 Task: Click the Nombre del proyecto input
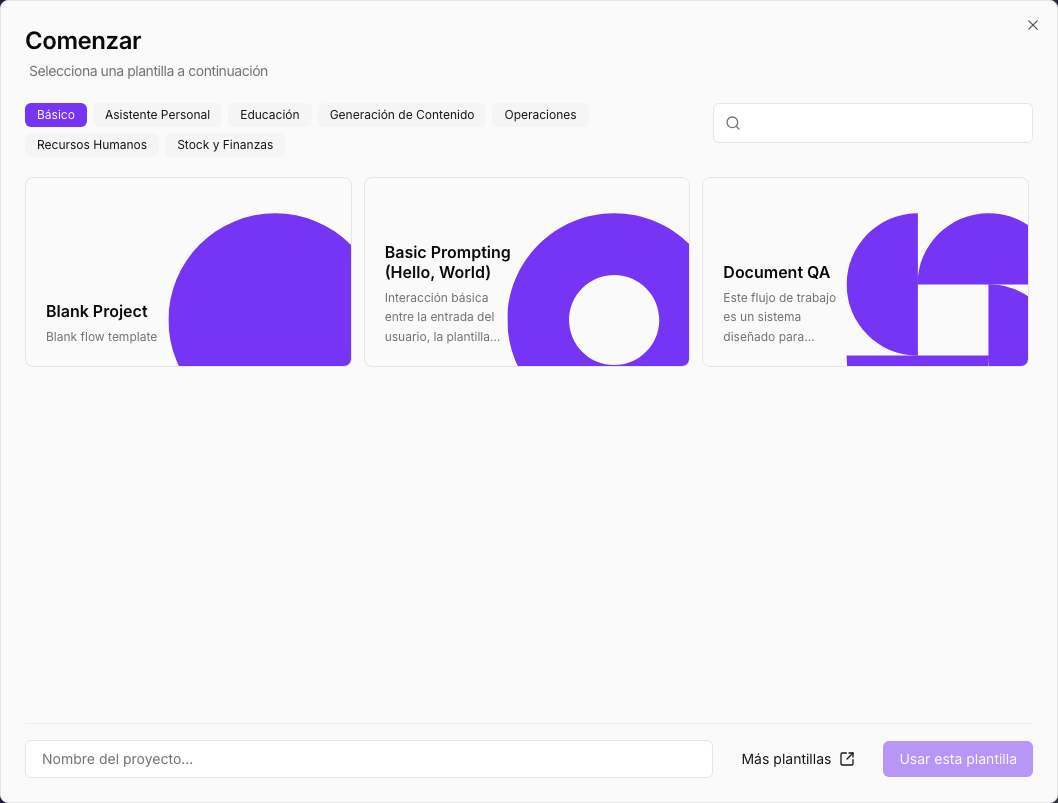coord(369,759)
